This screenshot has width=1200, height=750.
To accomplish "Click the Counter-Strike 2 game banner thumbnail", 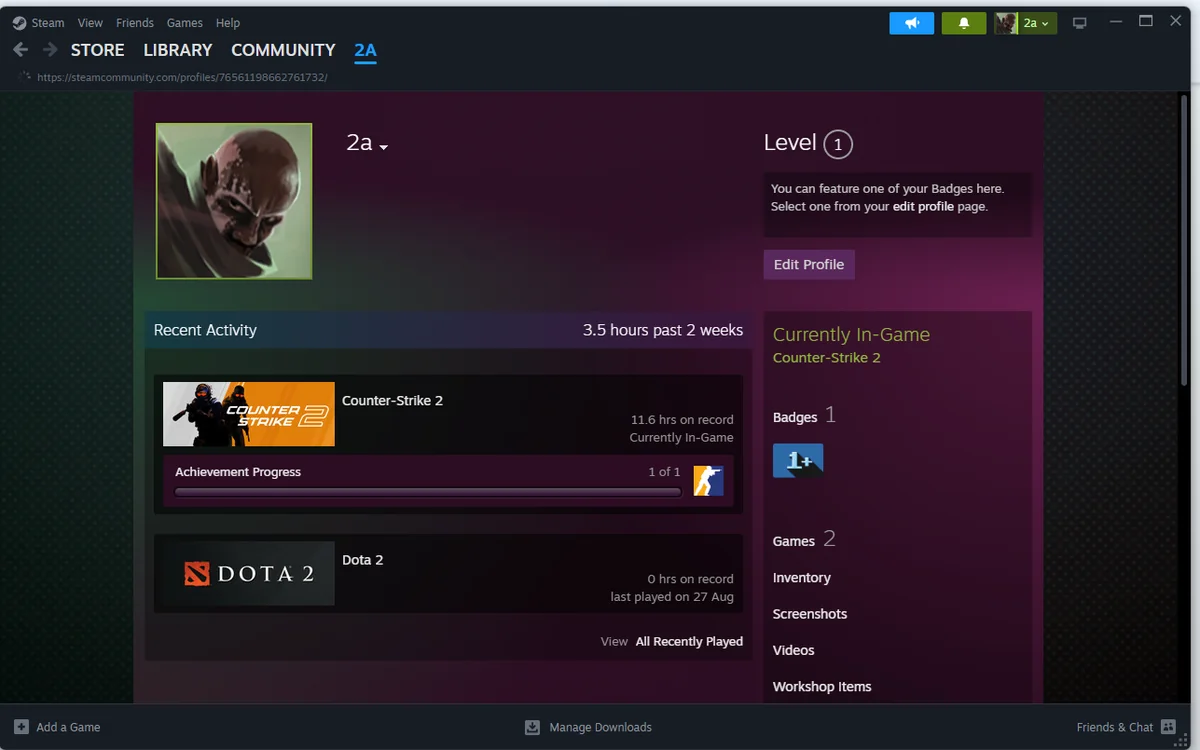I will tap(249, 414).
